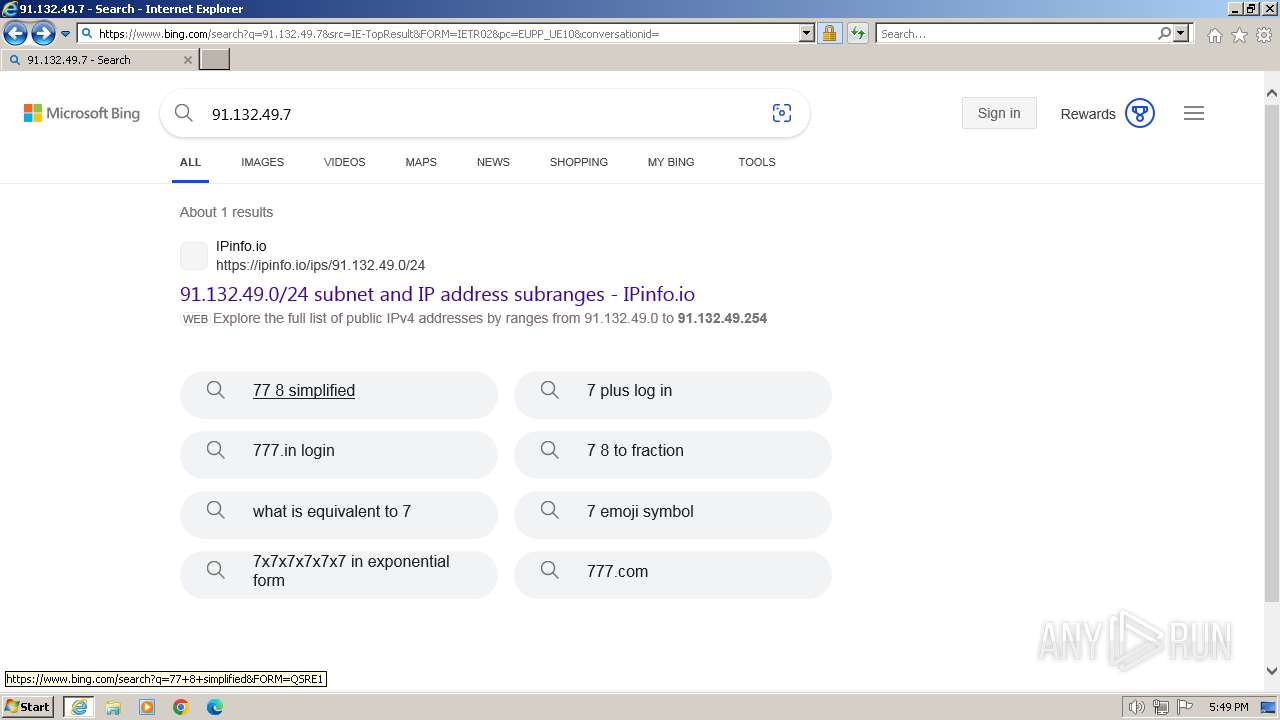Click the IPinfo.io site favicon
The height and width of the screenshot is (720, 1280).
[x=194, y=256]
